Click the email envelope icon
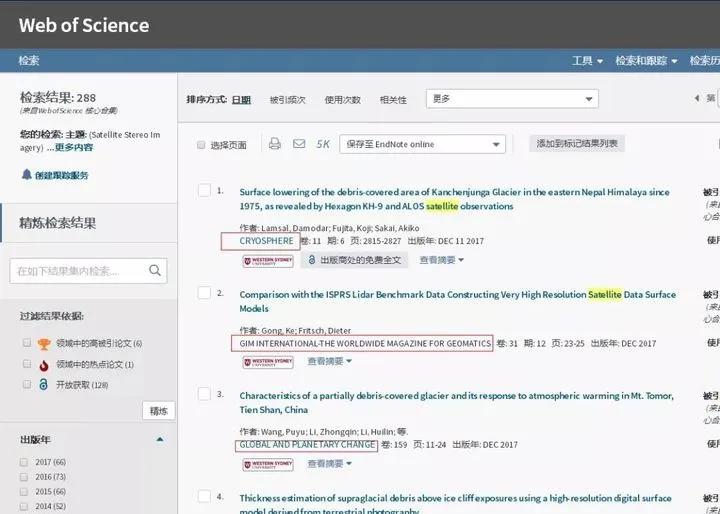This screenshot has height=514, width=720. point(299,144)
